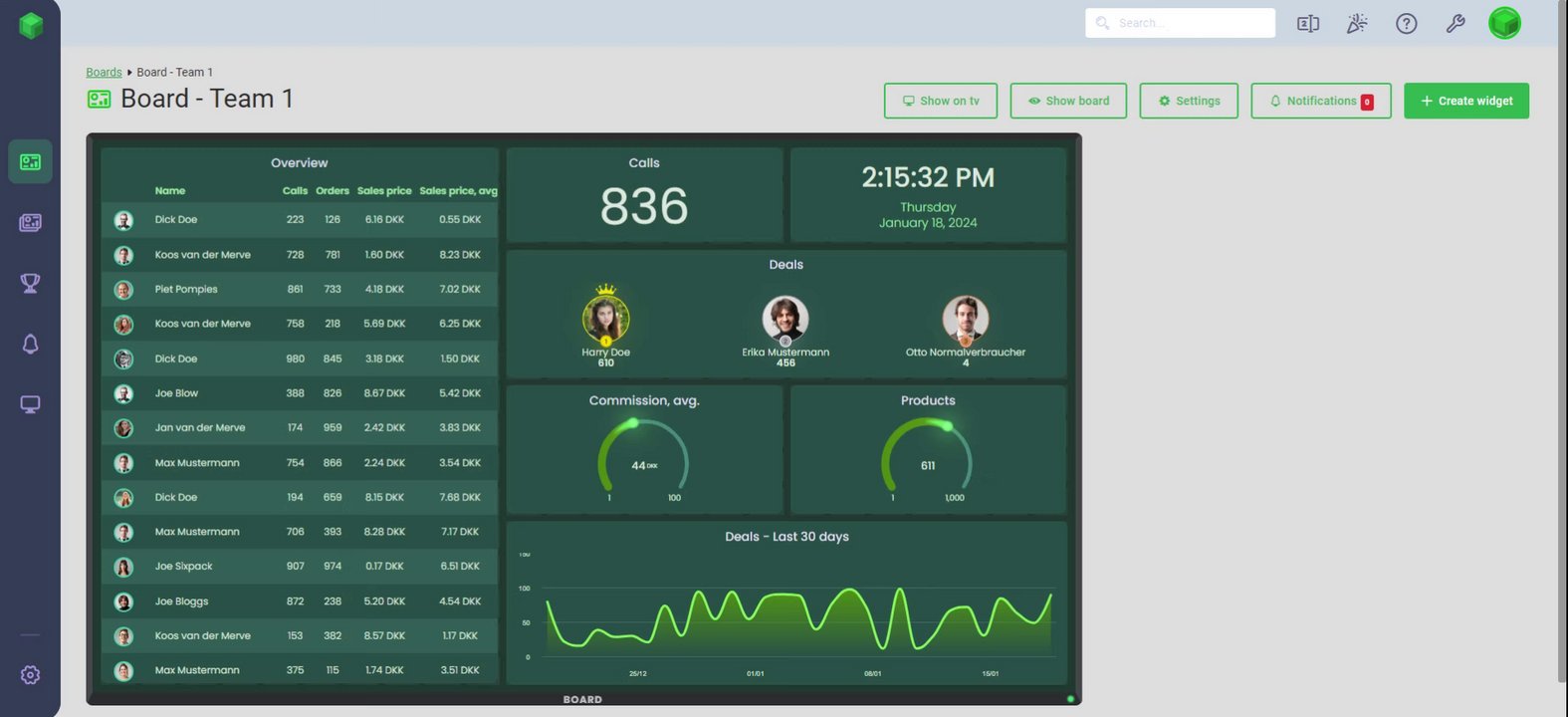Click Erika Mustermann's avatar in Deals
Viewport: 1568px width, 717px height.
785,320
